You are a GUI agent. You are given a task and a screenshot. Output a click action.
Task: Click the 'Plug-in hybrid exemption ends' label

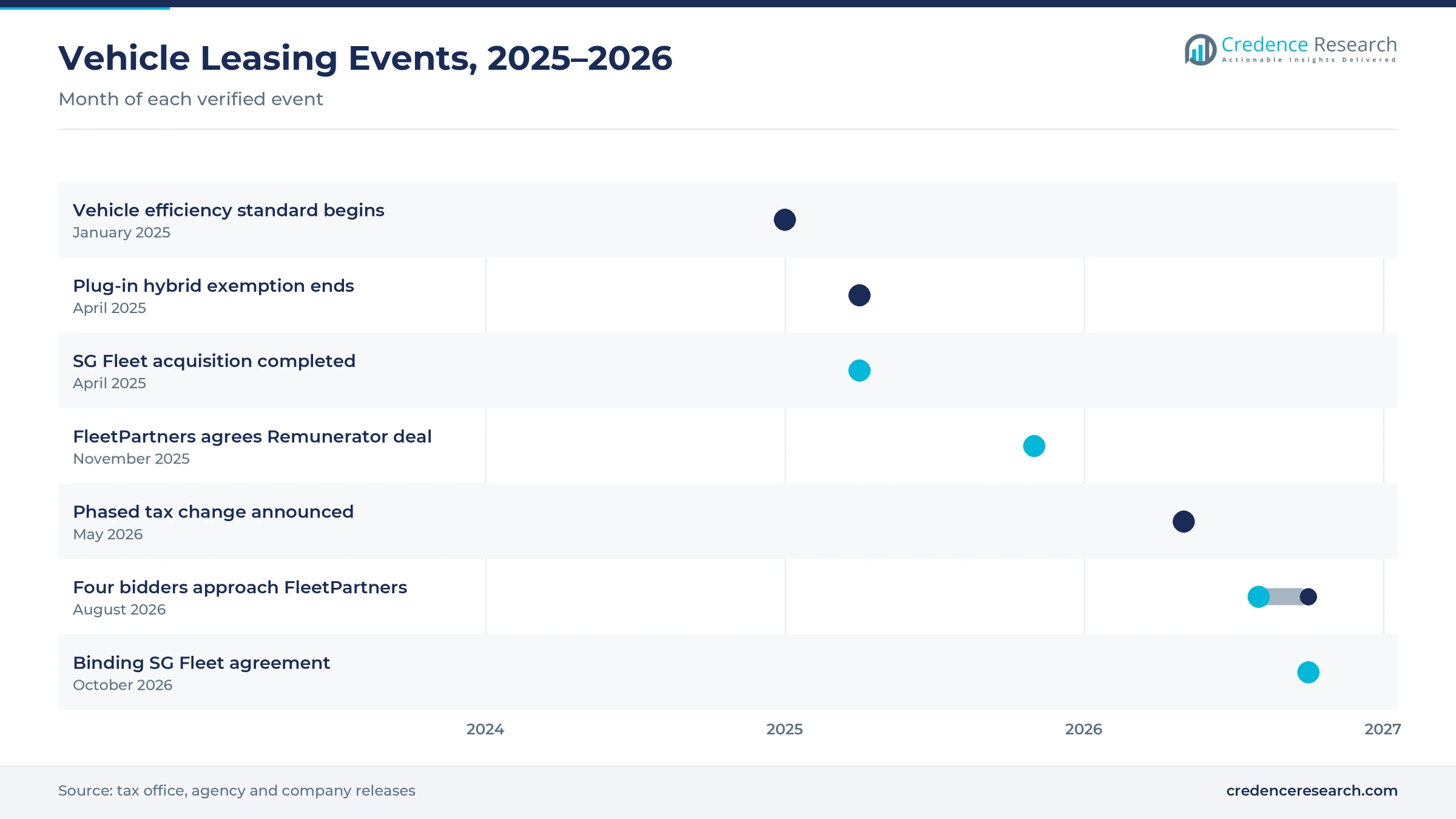(x=214, y=286)
